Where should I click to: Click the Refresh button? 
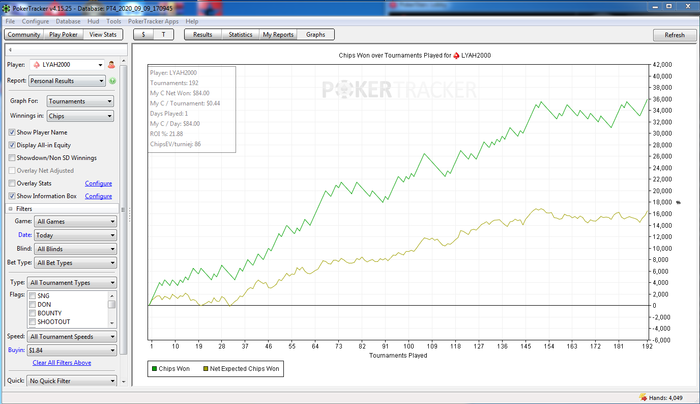click(675, 35)
